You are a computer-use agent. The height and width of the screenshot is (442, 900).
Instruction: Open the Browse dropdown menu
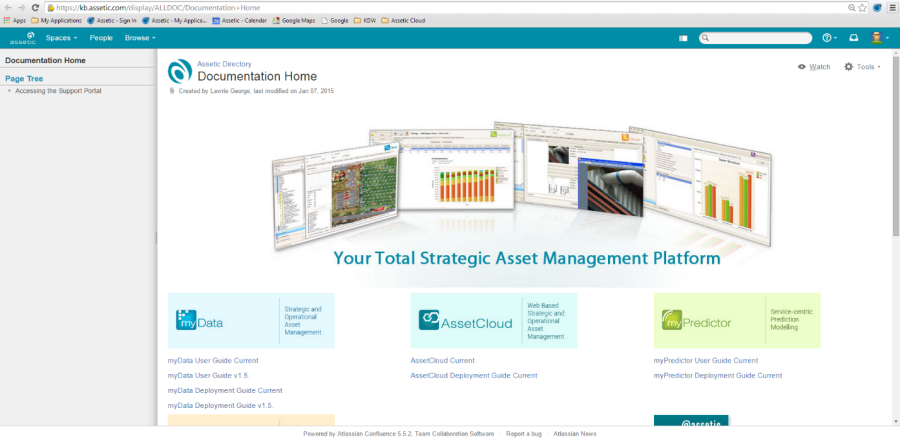[x=140, y=38]
